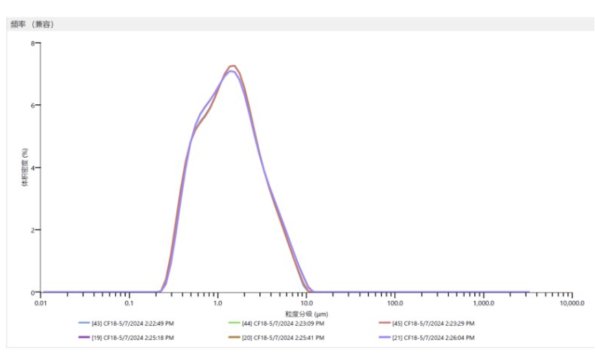Click the red line swatch for record [45]
Viewport: 596px width, 364px height.
pos(385,323)
